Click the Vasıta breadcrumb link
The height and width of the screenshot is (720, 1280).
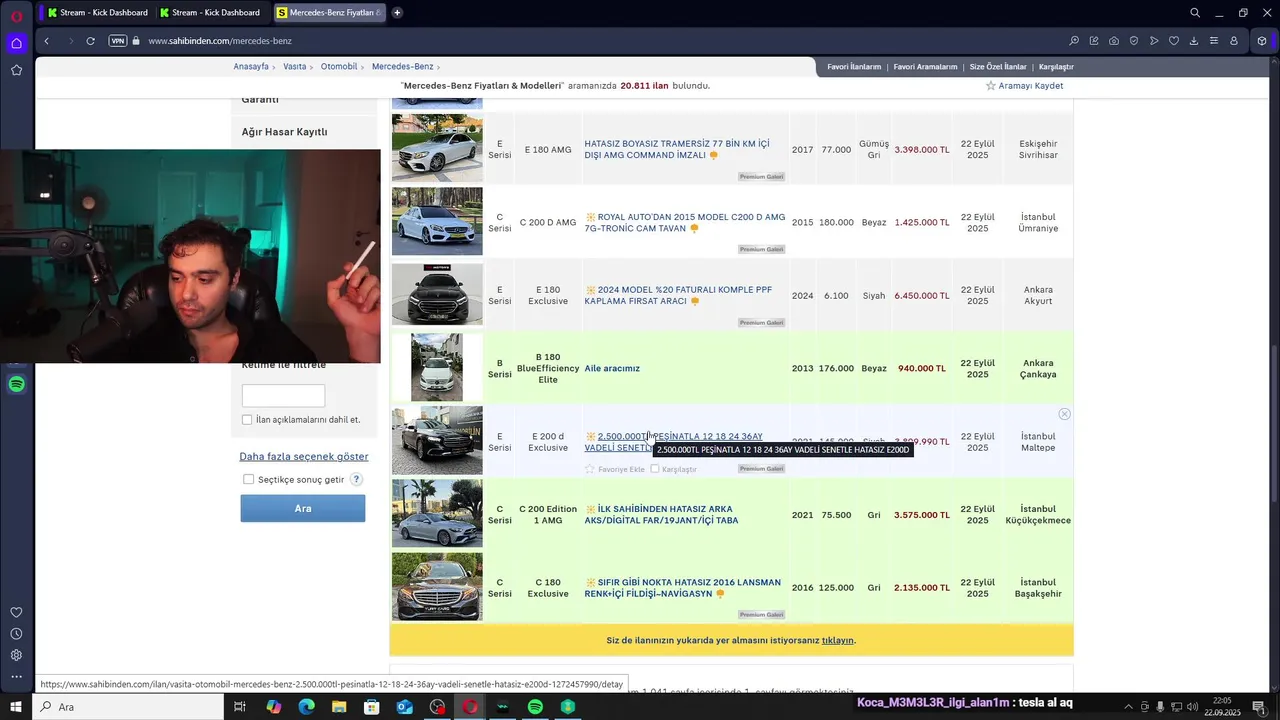(x=295, y=67)
